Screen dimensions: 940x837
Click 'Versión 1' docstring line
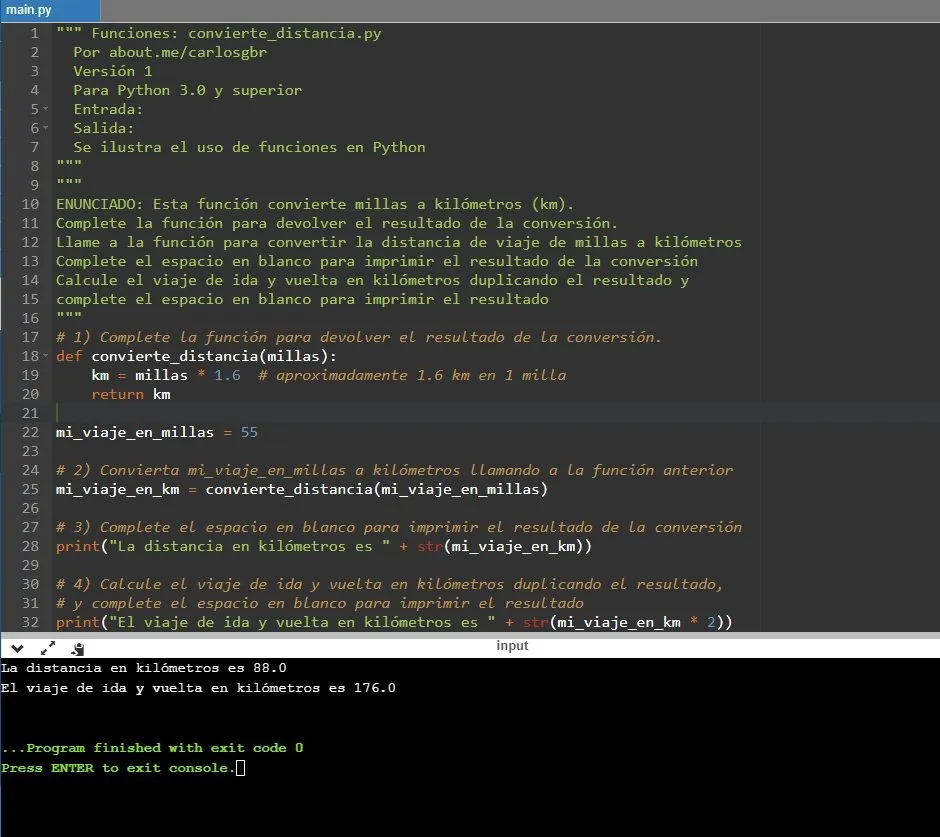(113, 71)
